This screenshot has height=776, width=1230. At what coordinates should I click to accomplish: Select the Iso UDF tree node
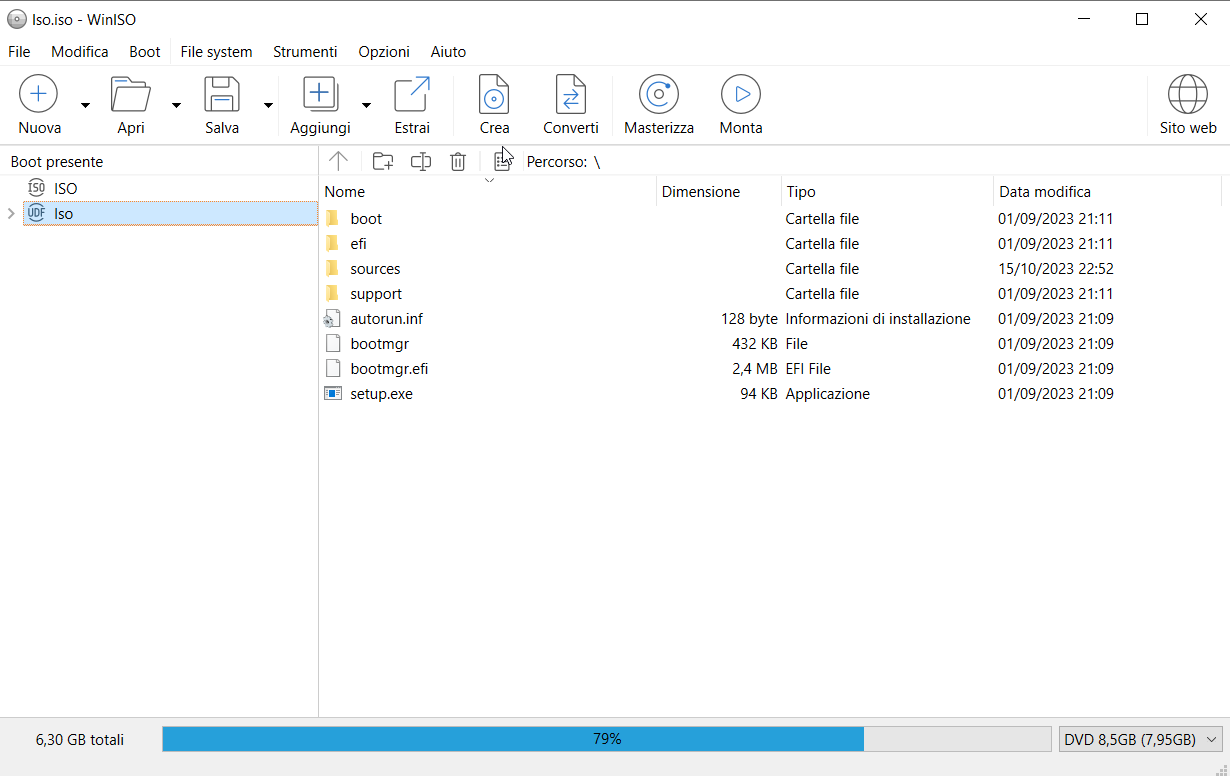[x=170, y=213]
